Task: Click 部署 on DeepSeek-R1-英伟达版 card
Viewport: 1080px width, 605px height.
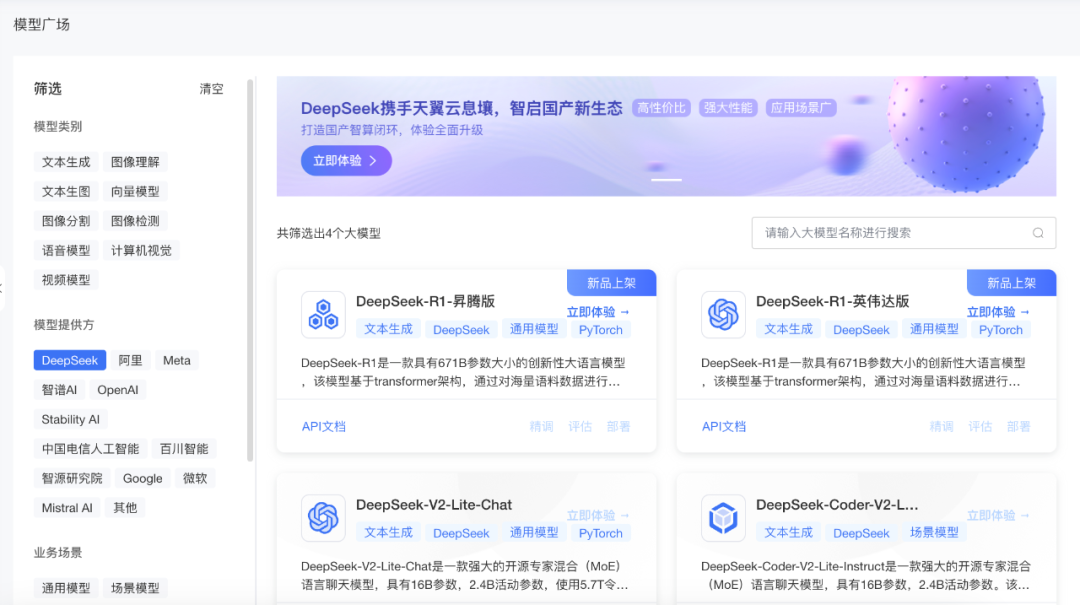Action: point(1019,427)
